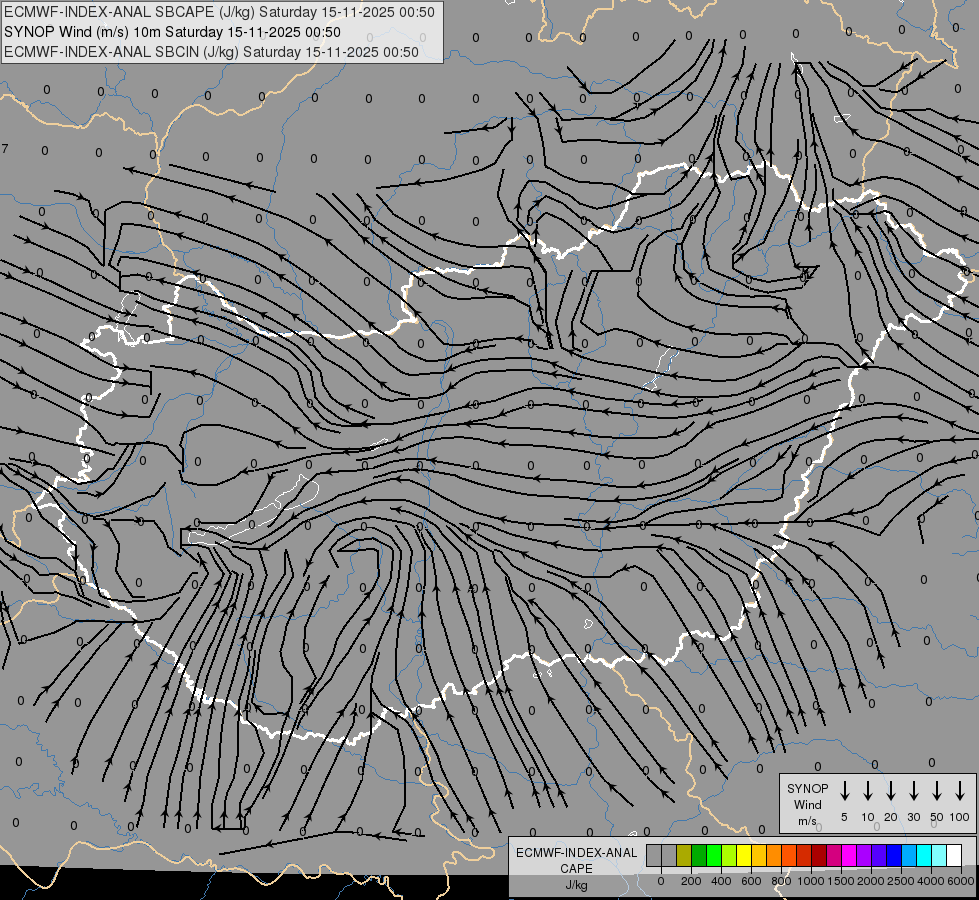Click the 'J/kg' unit in color legend
The height and width of the screenshot is (900, 979).
pos(576,885)
